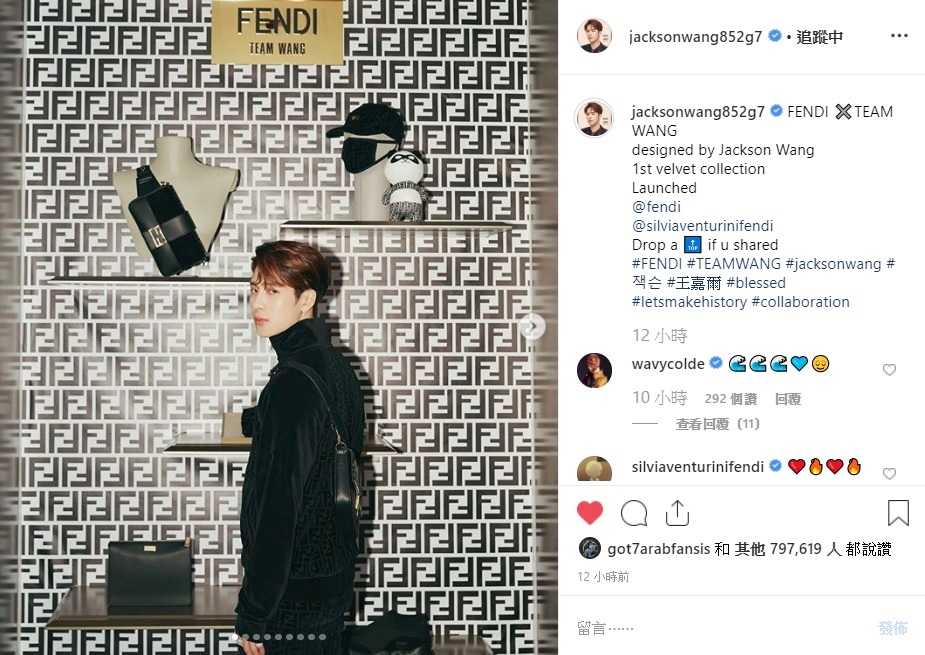Open the #TEAMWANG hashtag
925x655 pixels.
(x=734, y=263)
